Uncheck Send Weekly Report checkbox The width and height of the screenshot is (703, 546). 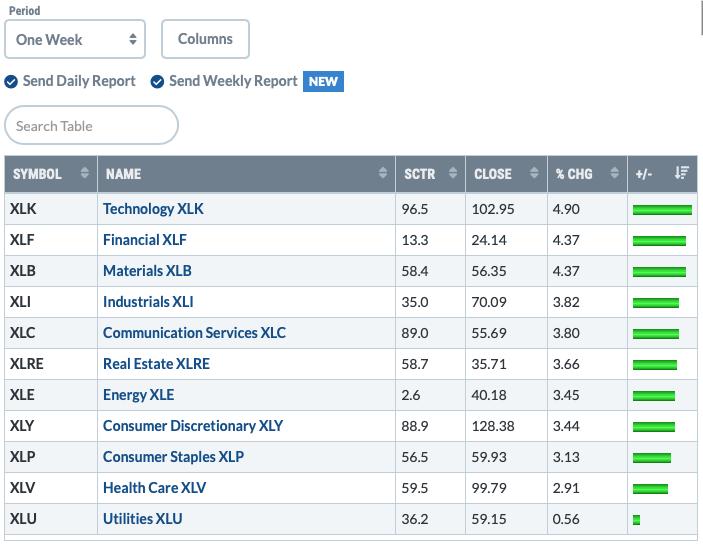(157, 82)
